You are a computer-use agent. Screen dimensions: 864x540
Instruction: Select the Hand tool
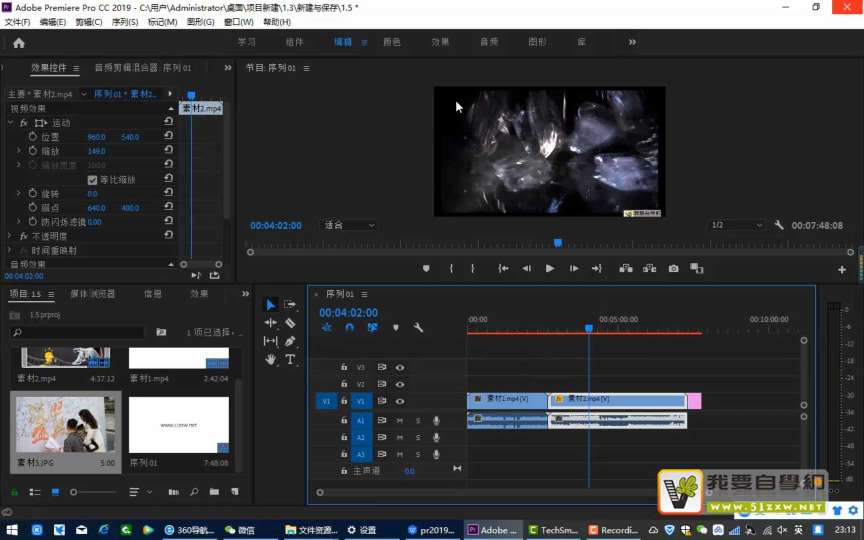(x=270, y=359)
